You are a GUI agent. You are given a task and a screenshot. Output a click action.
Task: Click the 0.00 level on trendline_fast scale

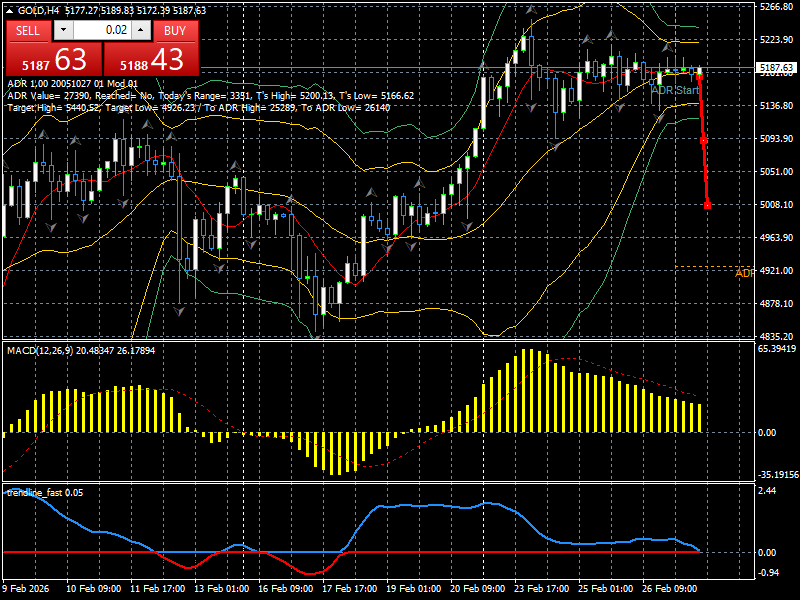coord(767,553)
